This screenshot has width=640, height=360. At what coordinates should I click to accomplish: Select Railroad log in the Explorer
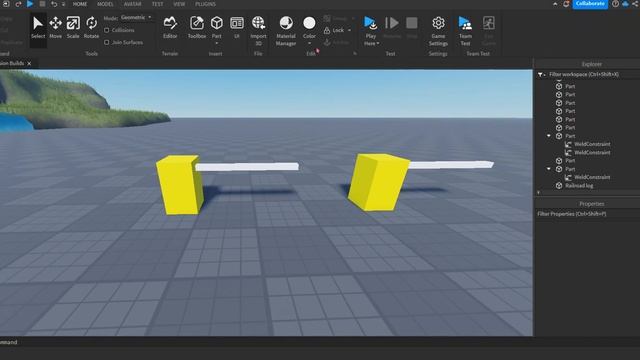[x=579, y=185]
